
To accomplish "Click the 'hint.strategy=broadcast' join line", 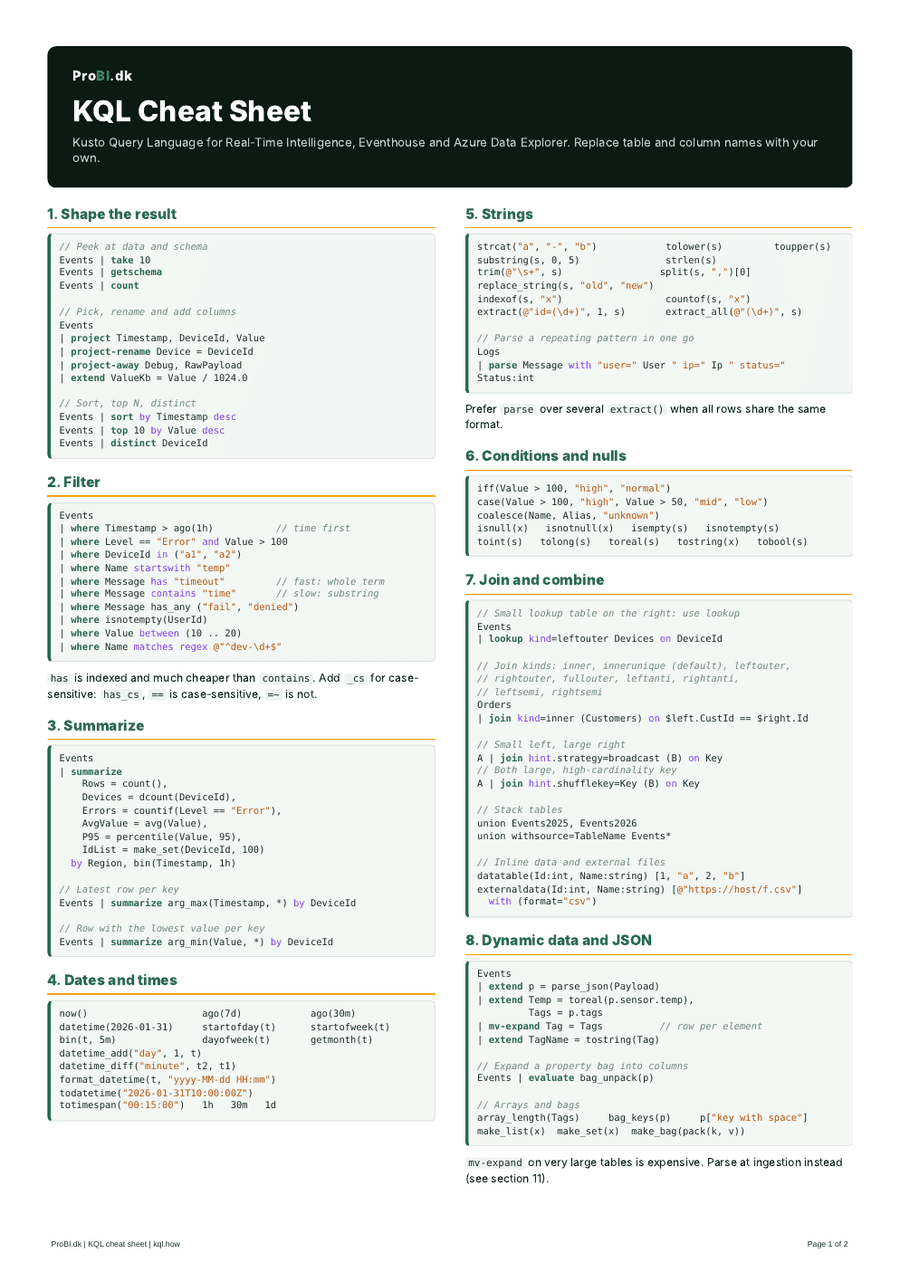I will 600,758.
